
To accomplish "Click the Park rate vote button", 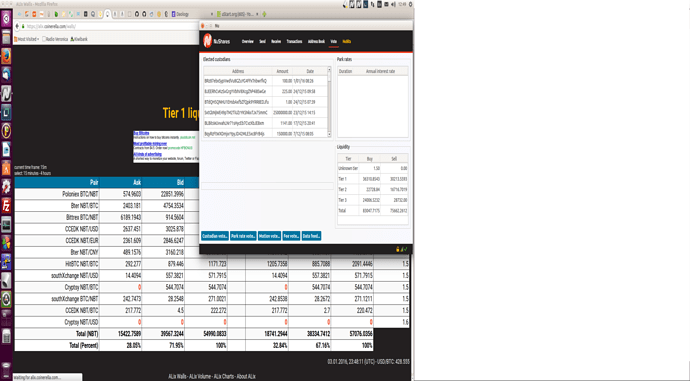I will [x=243, y=236].
